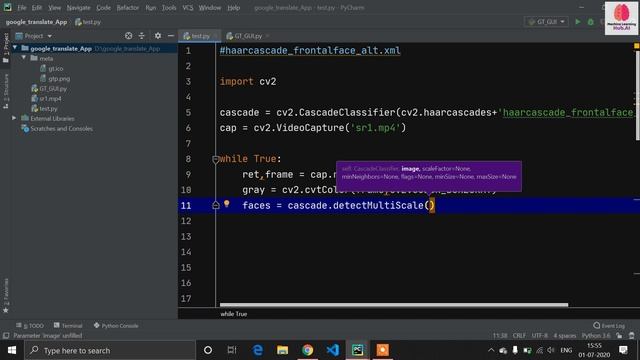This screenshot has height=360, width=640.
Task: Toggle the Favorites tool window sidebar tab
Action: (6, 295)
